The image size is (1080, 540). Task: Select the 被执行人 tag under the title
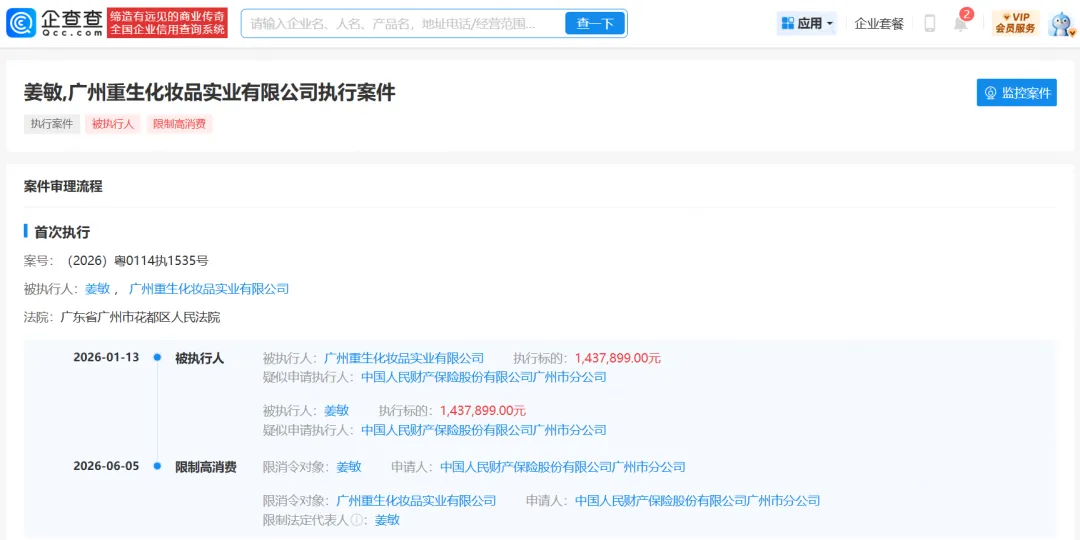(113, 124)
